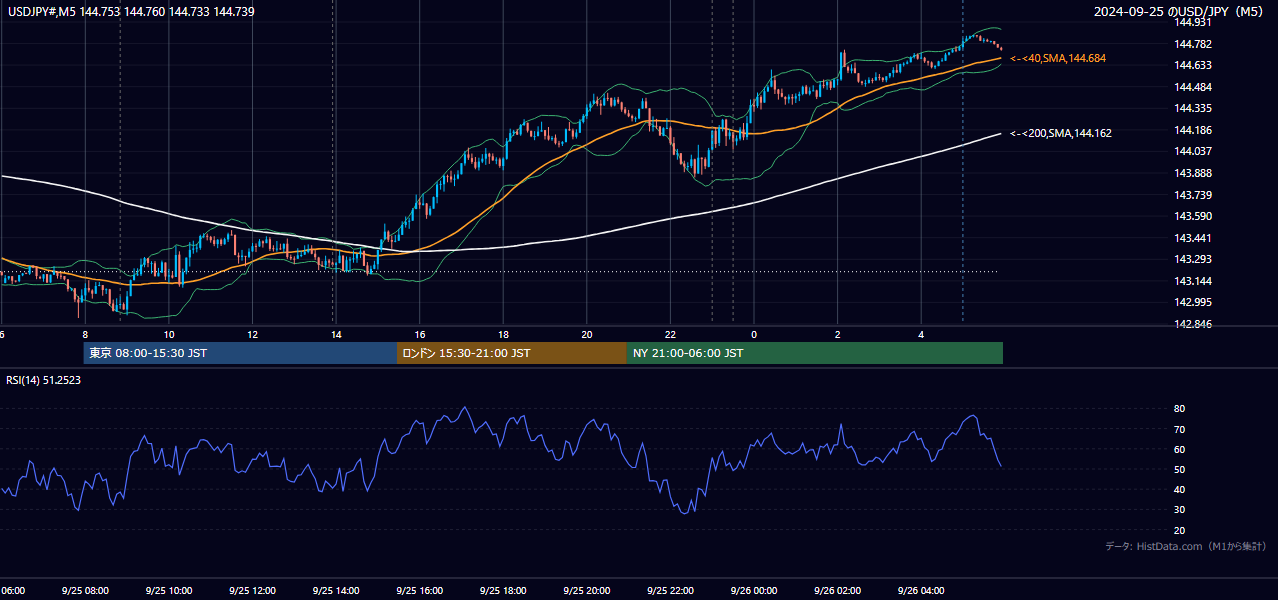Image resolution: width=1278 pixels, height=600 pixels.
Task: Click the 9/26 02:00 bottom time label
Action: coord(838,591)
